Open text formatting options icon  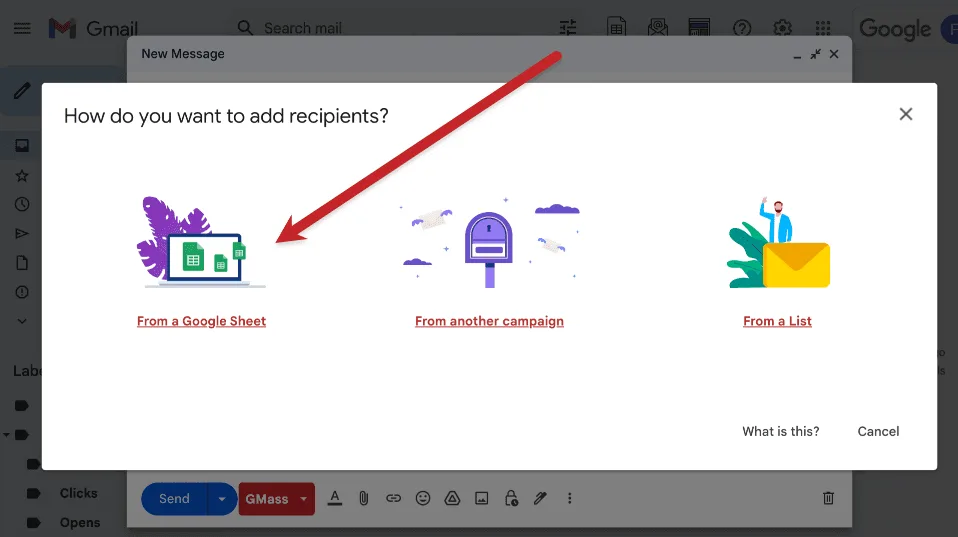click(x=335, y=498)
